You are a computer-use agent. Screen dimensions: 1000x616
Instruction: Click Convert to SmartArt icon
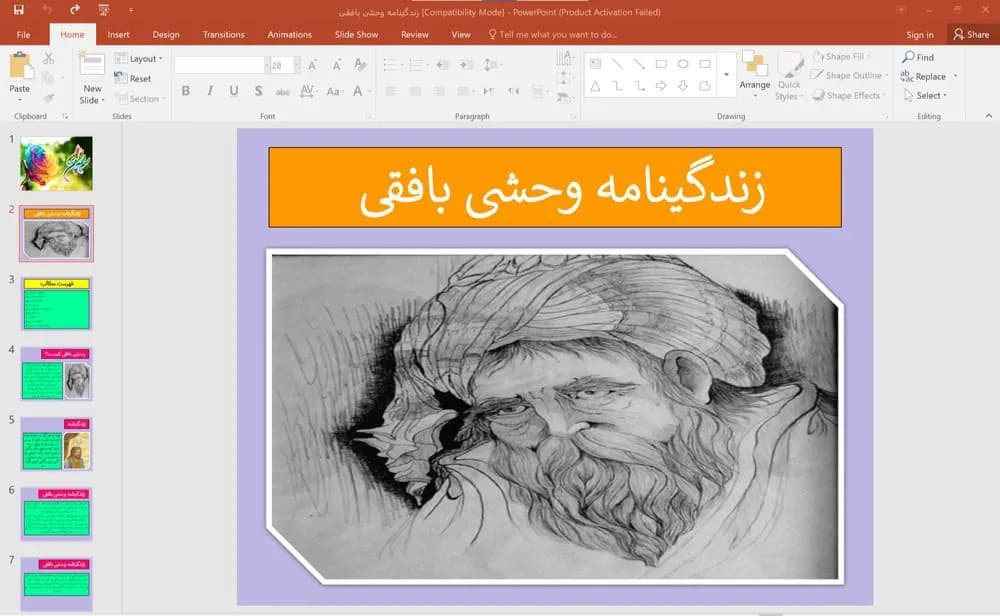(x=564, y=97)
